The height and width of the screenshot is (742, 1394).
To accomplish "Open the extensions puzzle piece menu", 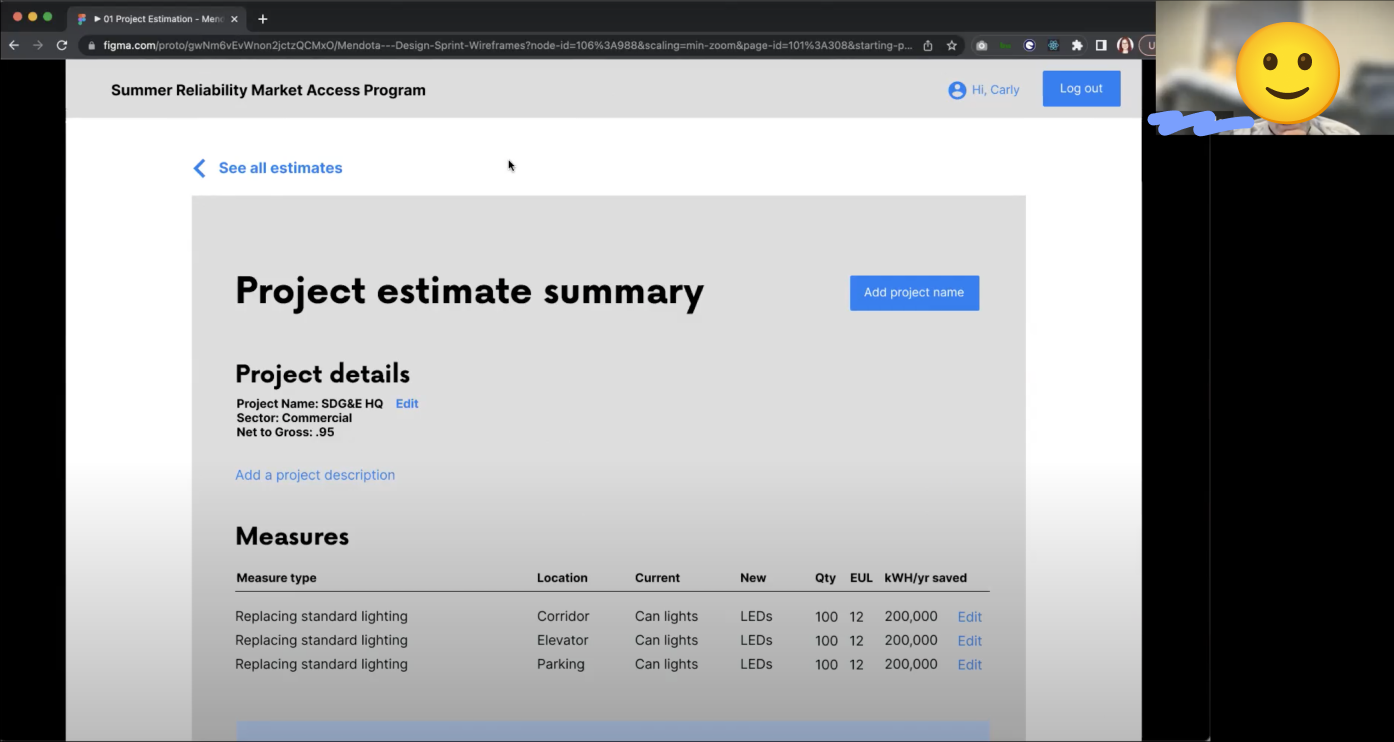I will [1077, 45].
